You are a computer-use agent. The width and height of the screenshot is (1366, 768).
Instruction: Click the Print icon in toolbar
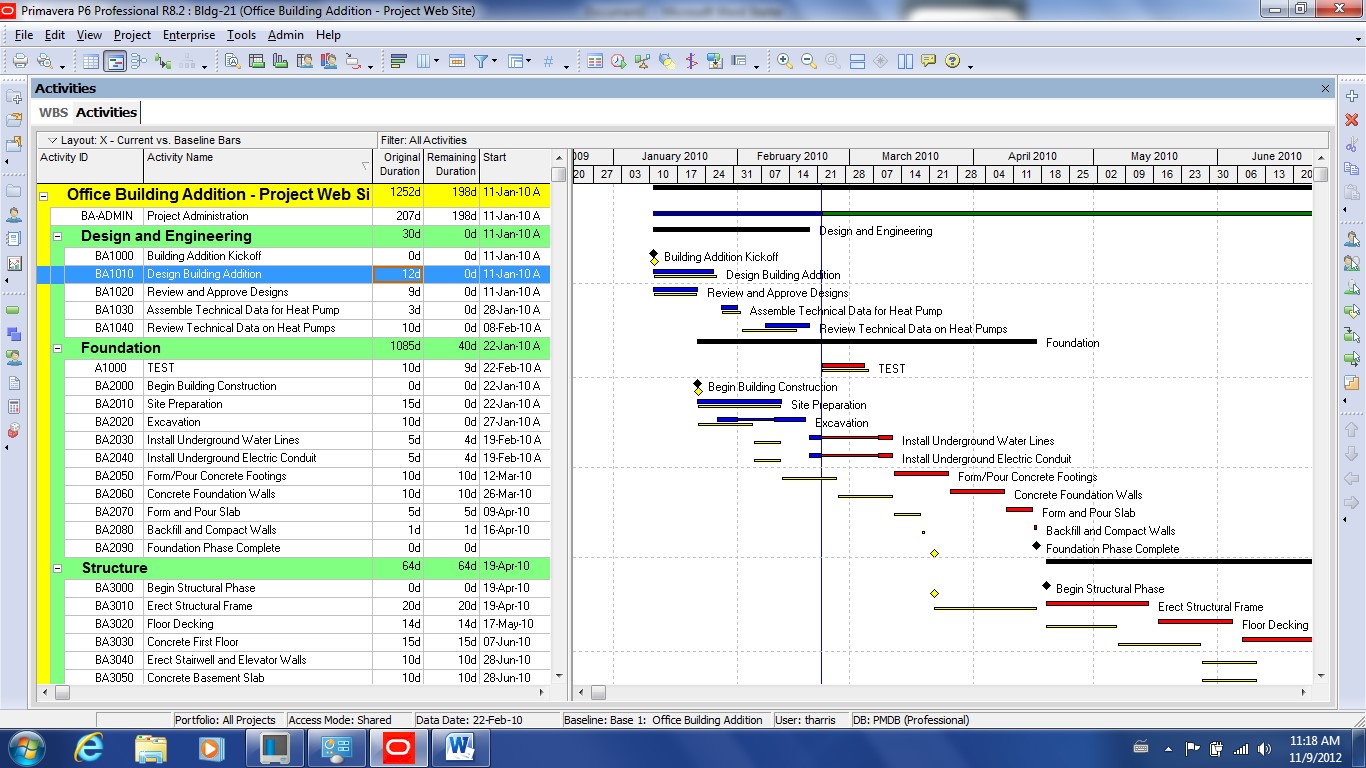point(20,61)
